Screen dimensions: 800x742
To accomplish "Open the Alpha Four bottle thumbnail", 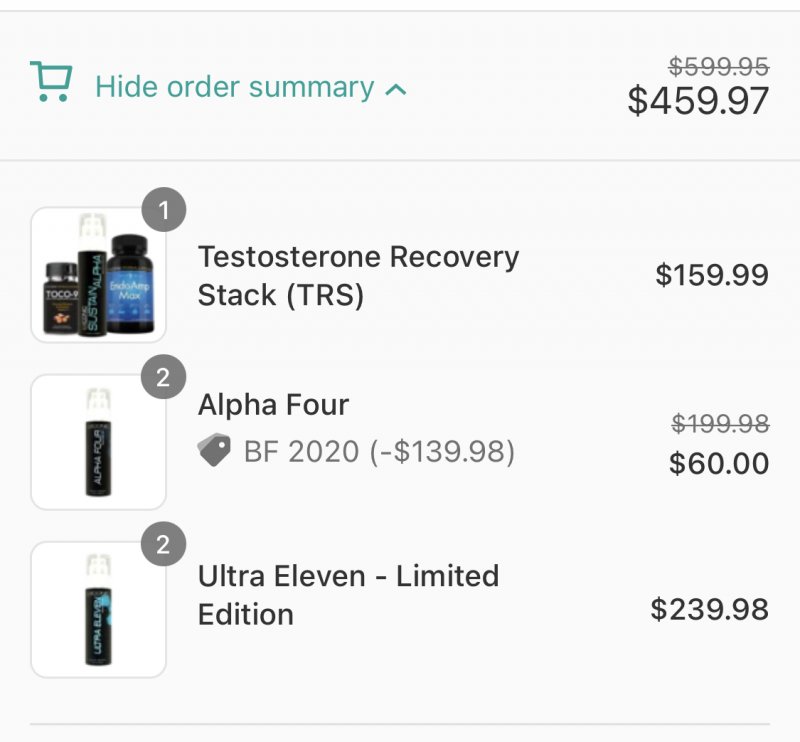I will click(x=98, y=442).
